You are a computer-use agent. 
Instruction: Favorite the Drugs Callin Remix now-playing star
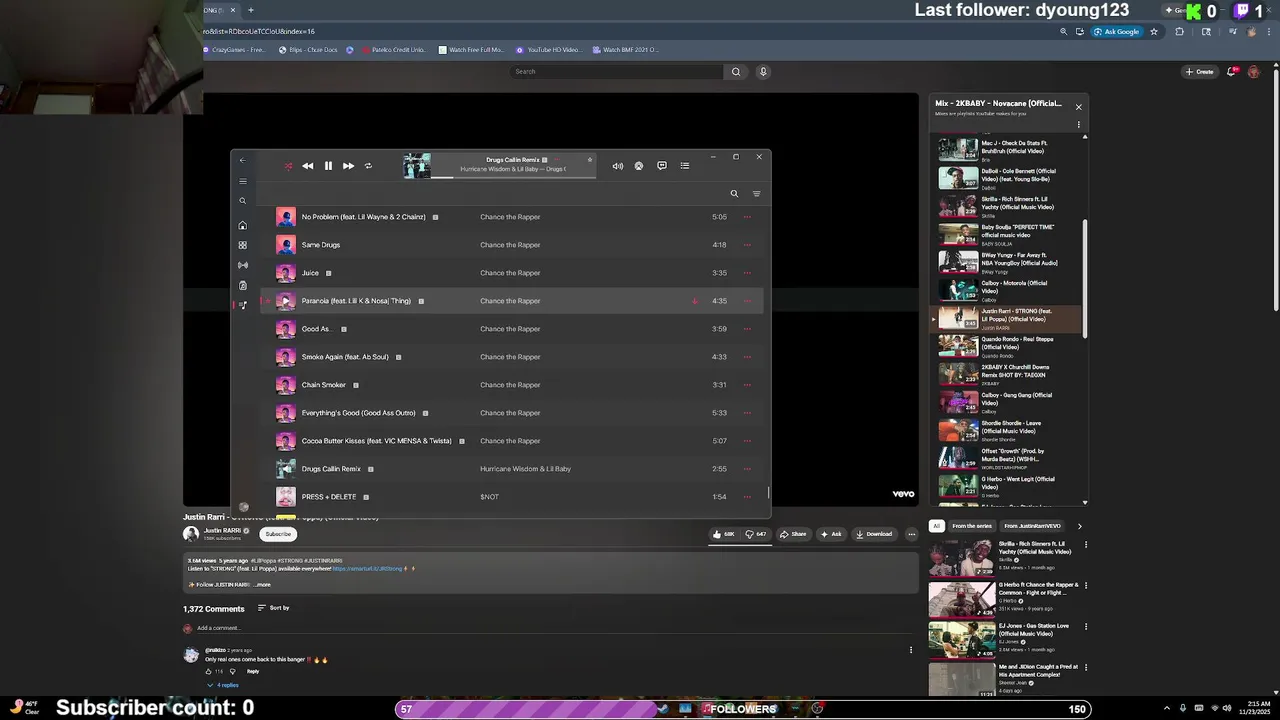[x=590, y=160]
